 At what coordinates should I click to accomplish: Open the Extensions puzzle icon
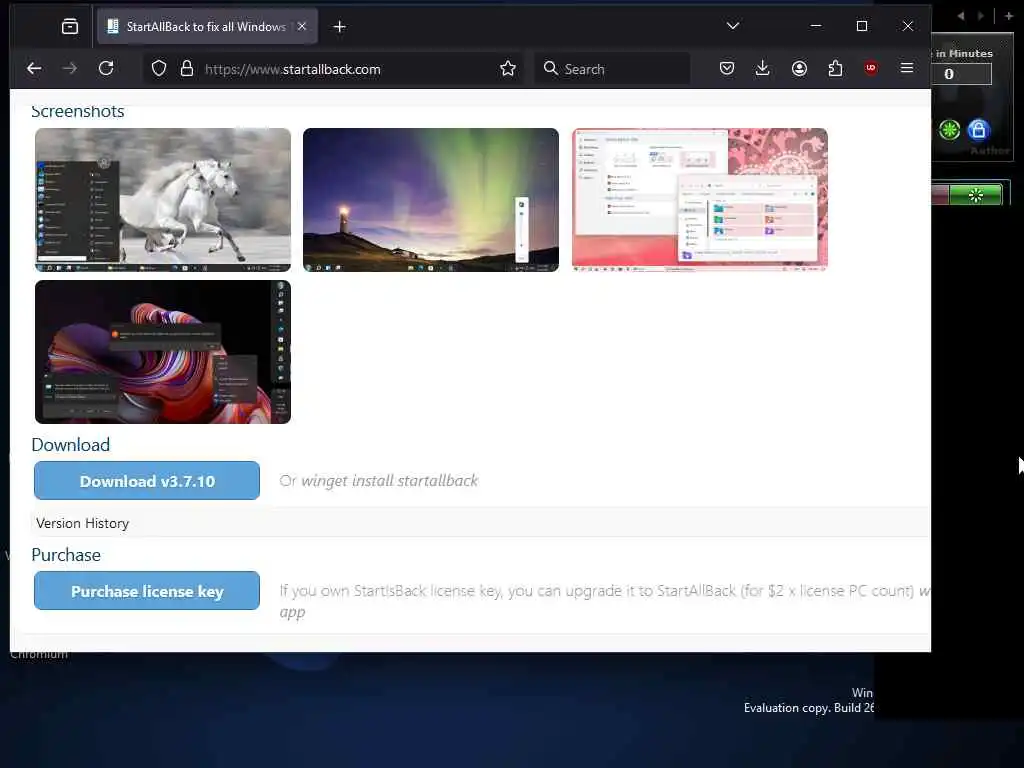click(x=835, y=68)
